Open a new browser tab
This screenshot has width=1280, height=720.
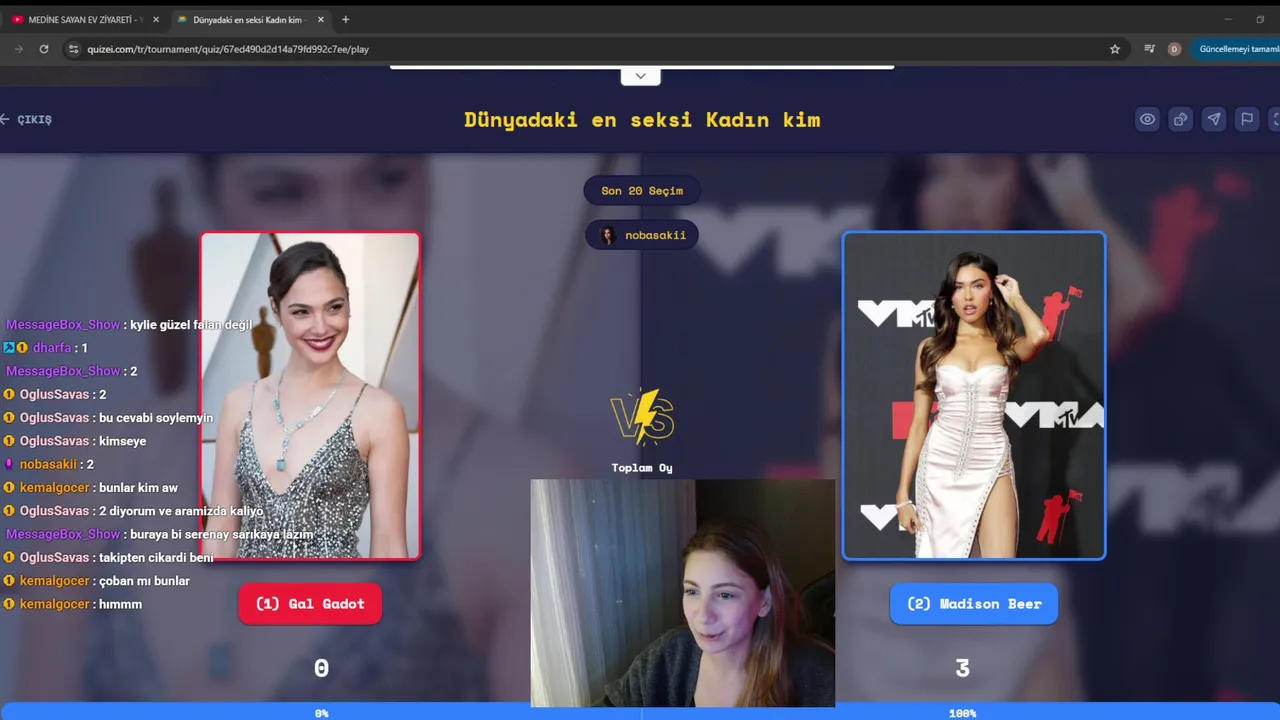pyautogui.click(x=345, y=19)
